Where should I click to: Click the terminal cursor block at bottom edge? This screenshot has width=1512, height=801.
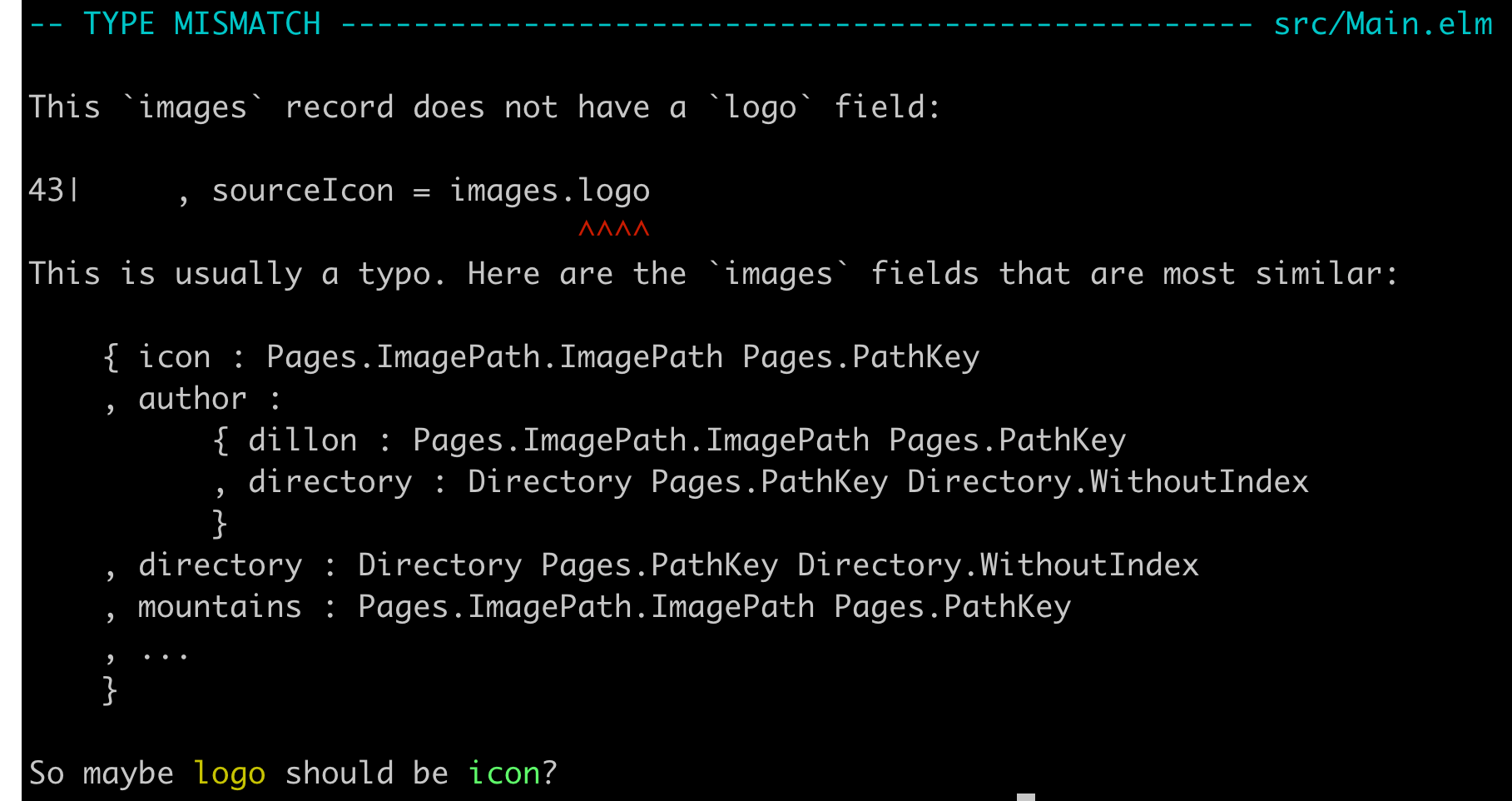tap(1025, 796)
